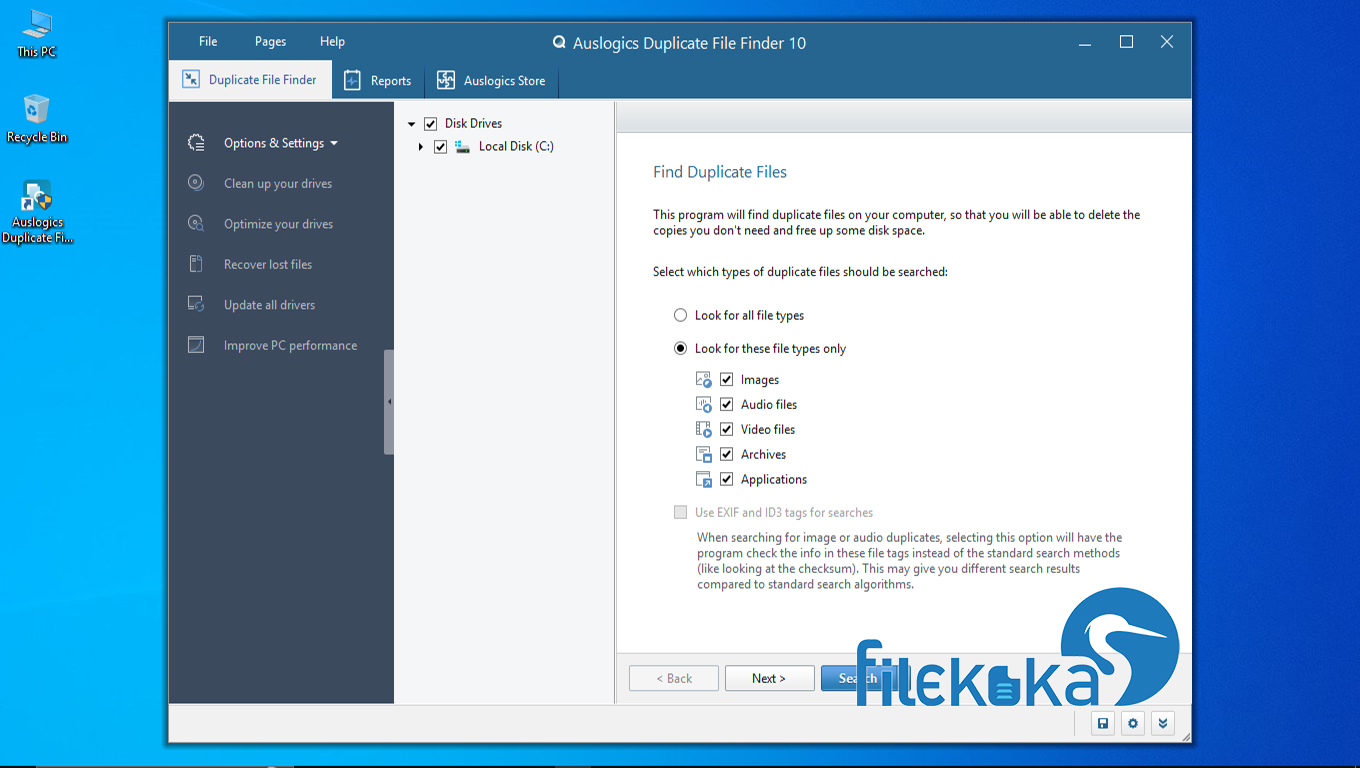Click the Archives file type icon
The width and height of the screenshot is (1360, 768).
click(x=703, y=455)
